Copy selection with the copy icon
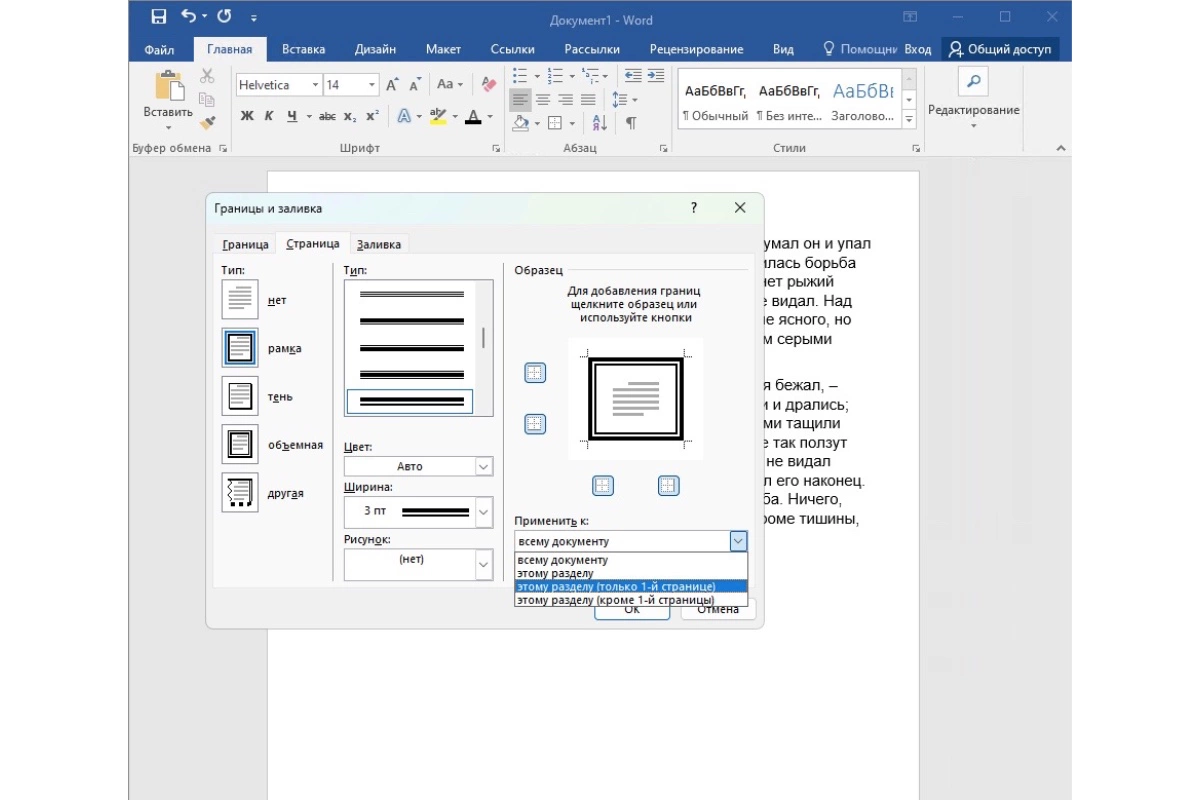The width and height of the screenshot is (1200, 800). pyautogui.click(x=207, y=99)
